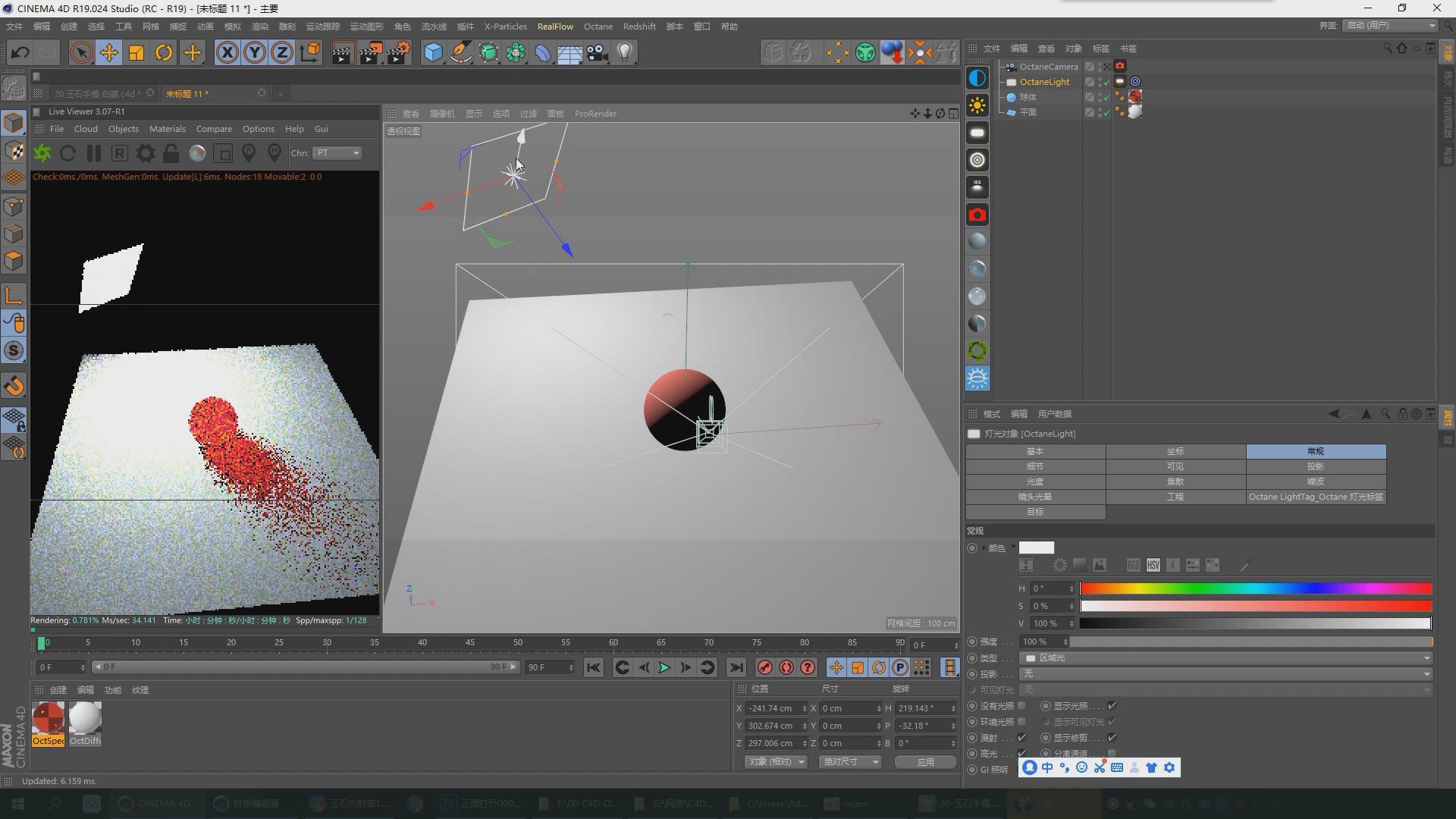Screen dimensions: 1456x819
Task: Send scene to Octane Live Viewer
Action: click(x=42, y=153)
